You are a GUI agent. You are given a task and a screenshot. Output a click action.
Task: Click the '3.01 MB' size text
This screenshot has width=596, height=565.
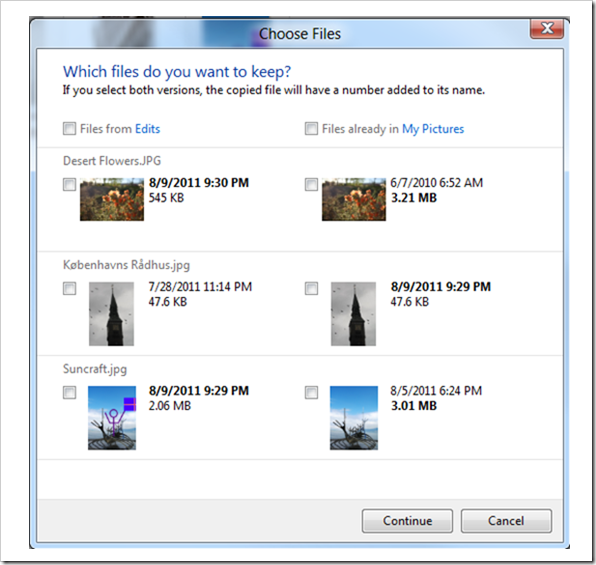414,406
